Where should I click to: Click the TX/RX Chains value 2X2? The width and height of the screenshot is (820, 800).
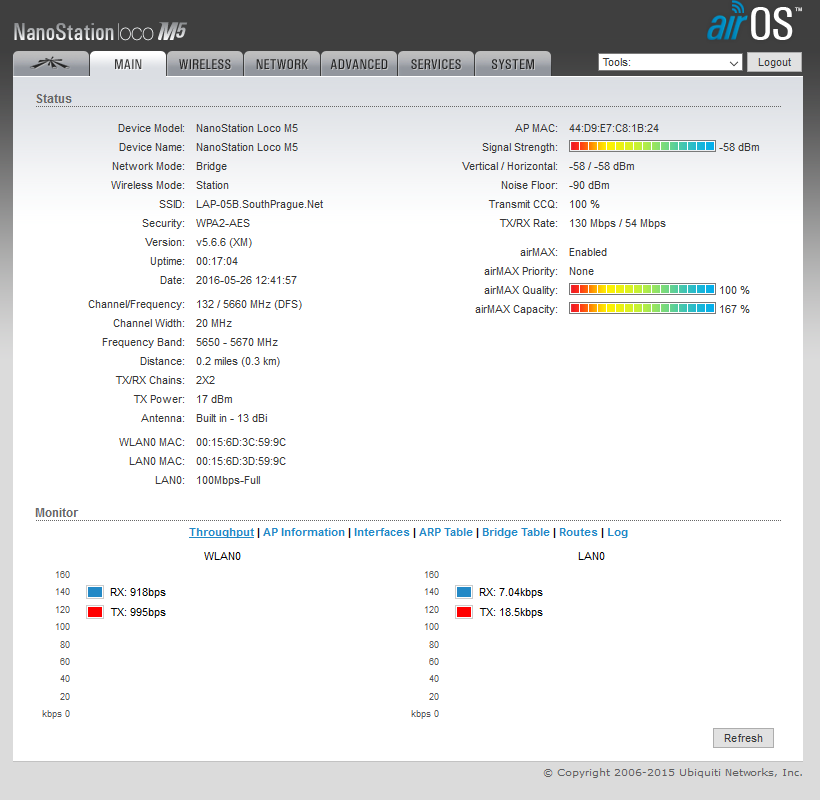206,380
